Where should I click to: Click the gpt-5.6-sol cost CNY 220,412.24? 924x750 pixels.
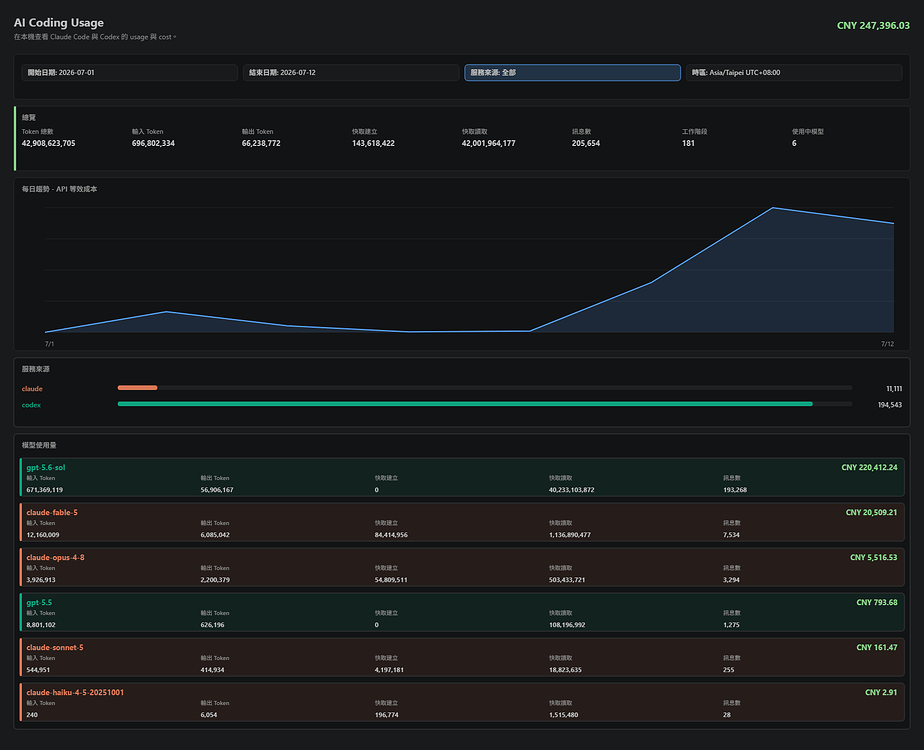point(869,467)
